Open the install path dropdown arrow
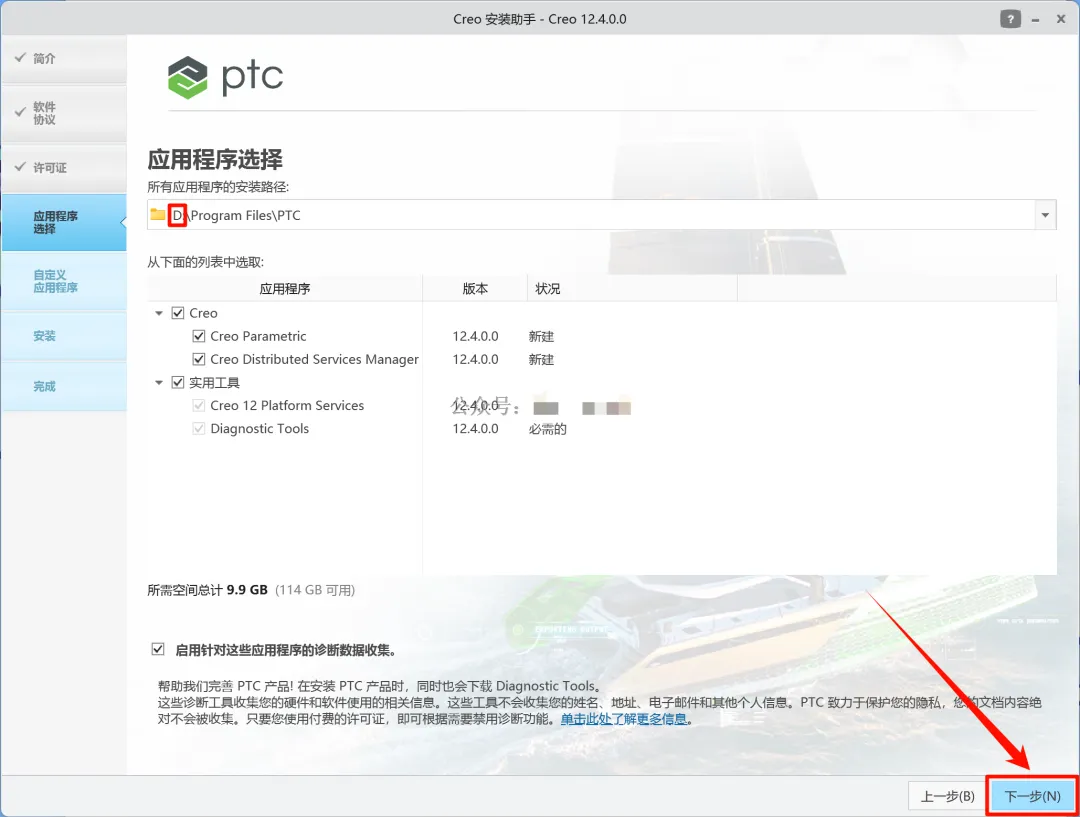The width and height of the screenshot is (1080, 817). (1045, 215)
